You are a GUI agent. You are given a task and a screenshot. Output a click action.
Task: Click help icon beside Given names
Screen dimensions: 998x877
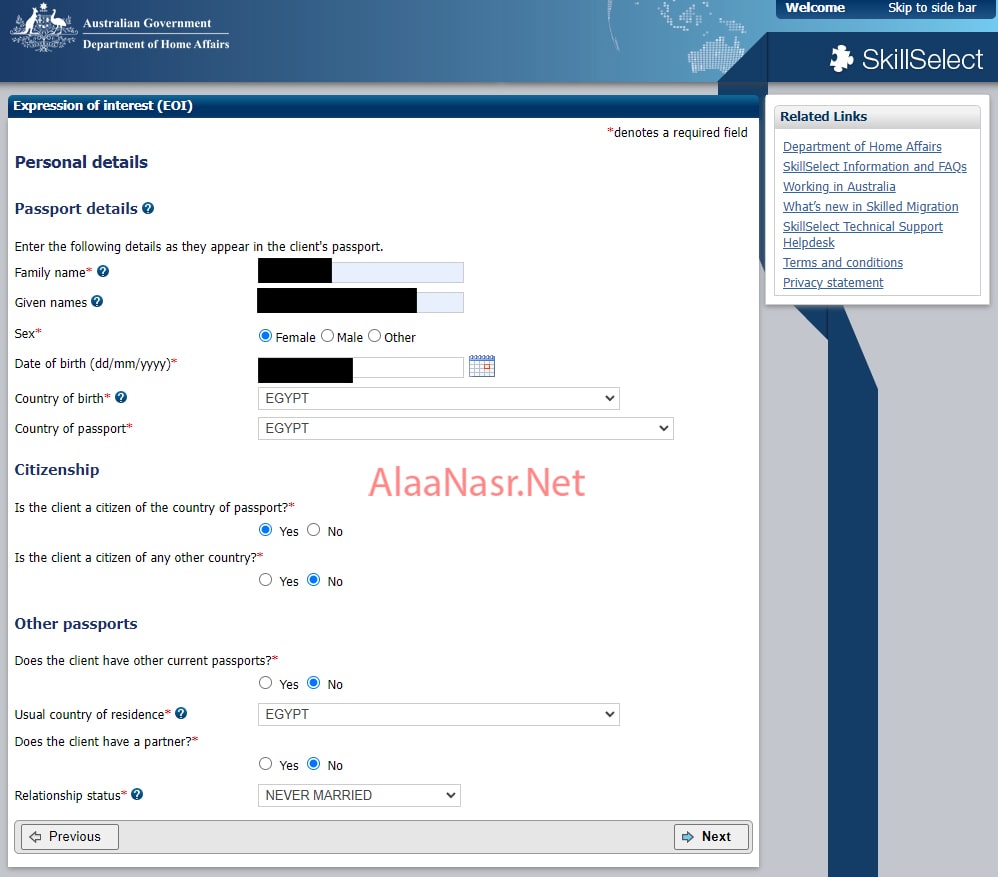(97, 302)
